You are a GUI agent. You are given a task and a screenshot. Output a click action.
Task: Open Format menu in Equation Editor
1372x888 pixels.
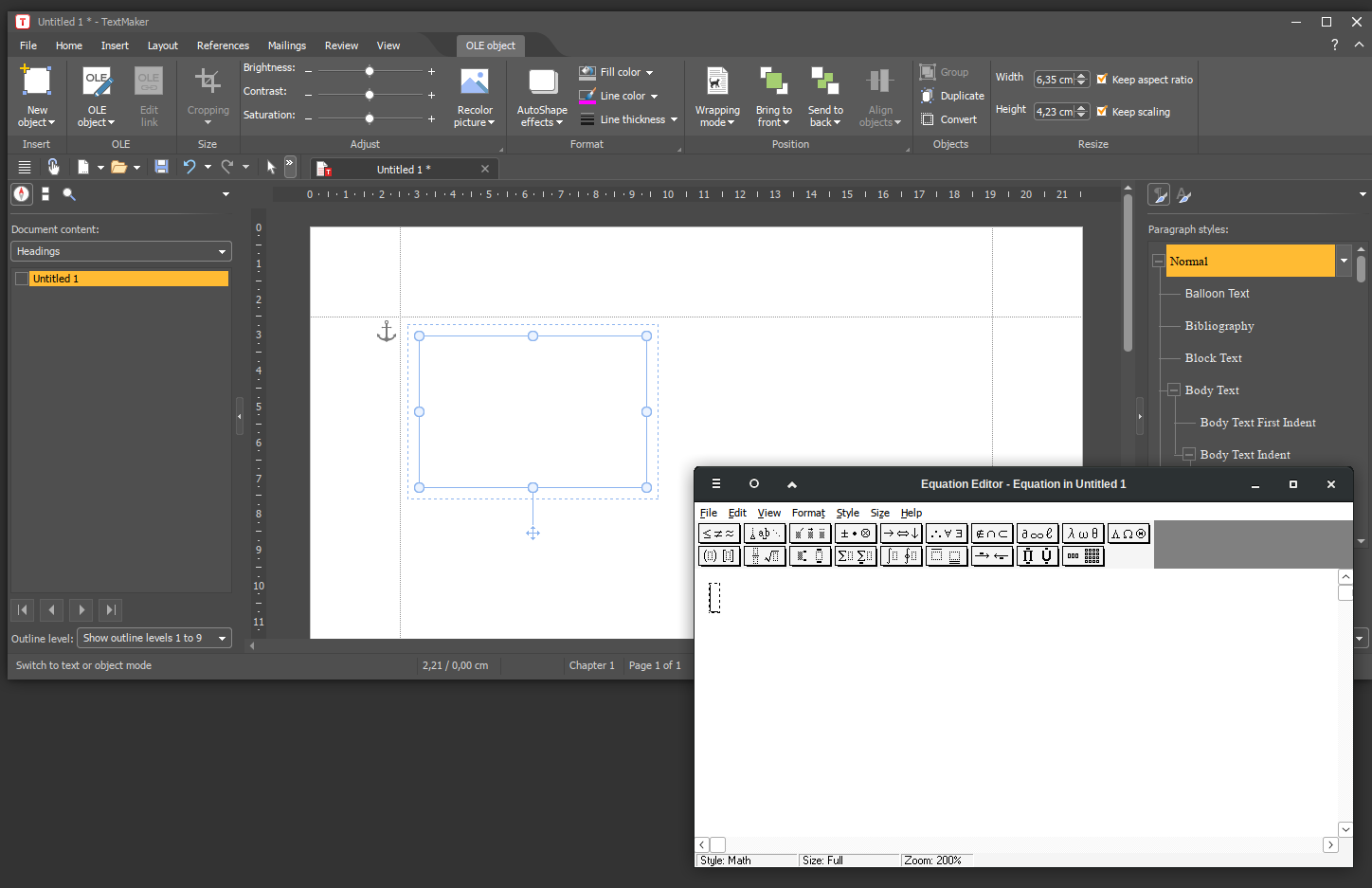coord(808,513)
